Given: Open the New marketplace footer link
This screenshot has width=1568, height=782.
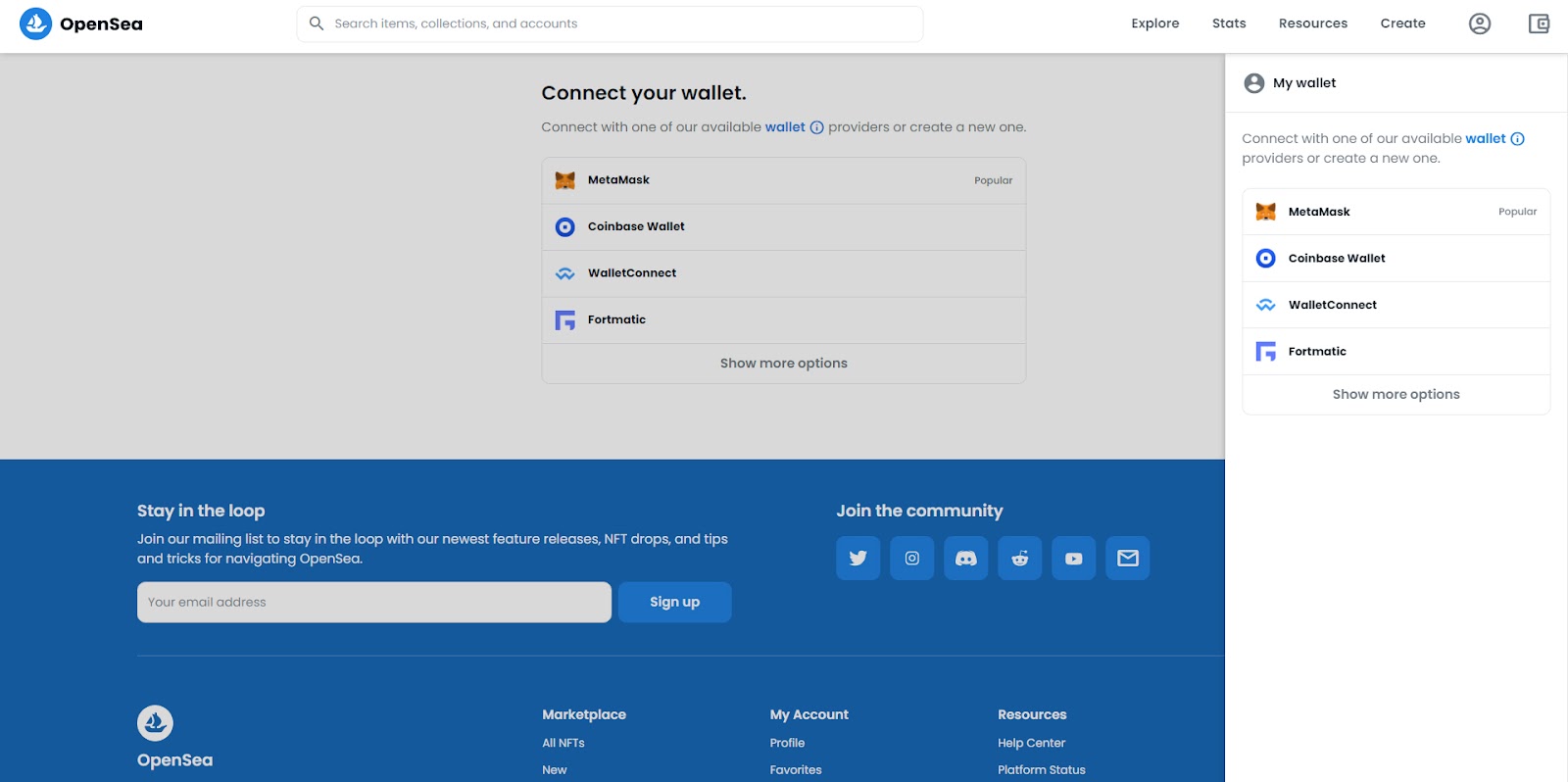Looking at the screenshot, I should pyautogui.click(x=555, y=770).
